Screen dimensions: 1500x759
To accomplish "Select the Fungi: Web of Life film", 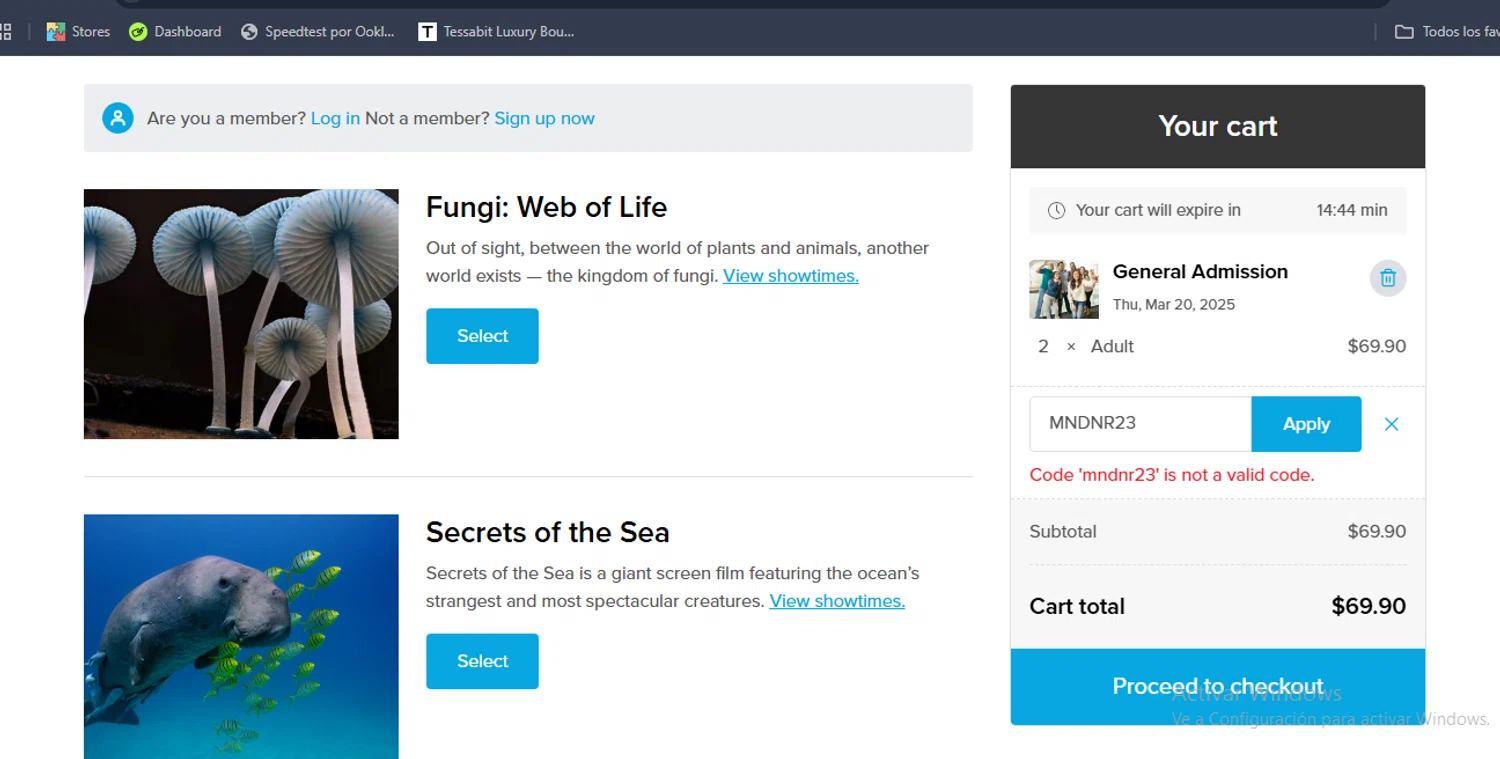I will pyautogui.click(x=482, y=336).
